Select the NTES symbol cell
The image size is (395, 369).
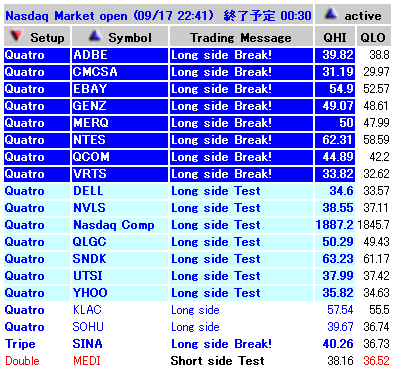point(120,140)
